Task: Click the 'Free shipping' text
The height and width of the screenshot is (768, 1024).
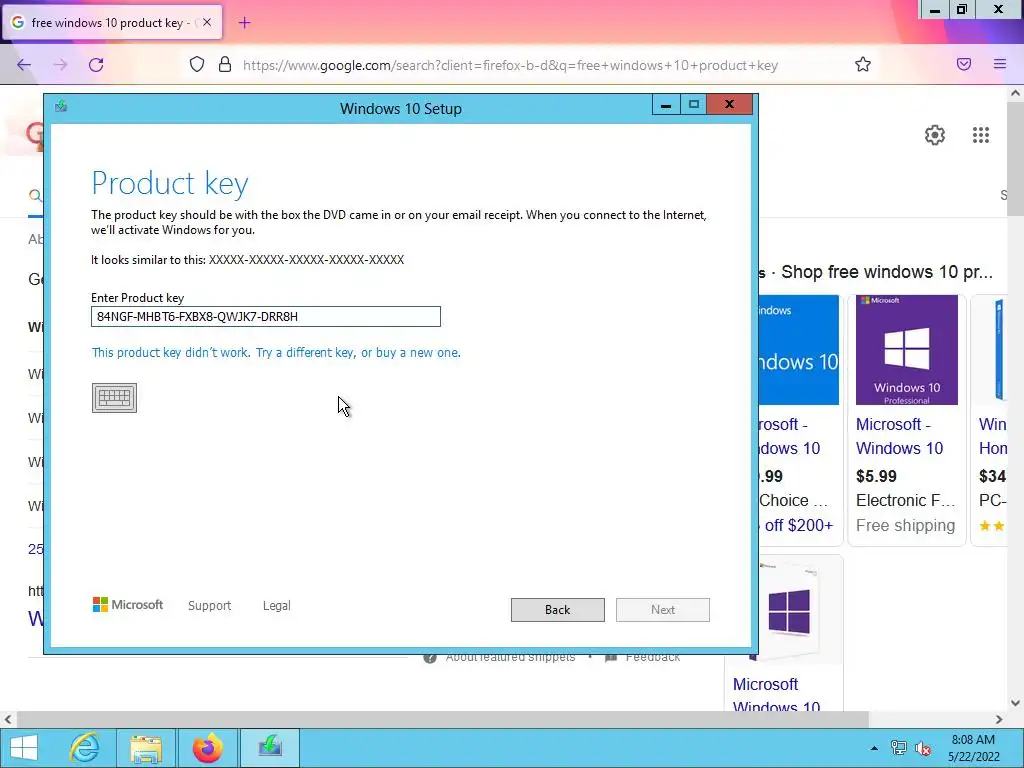Action: 905,525
